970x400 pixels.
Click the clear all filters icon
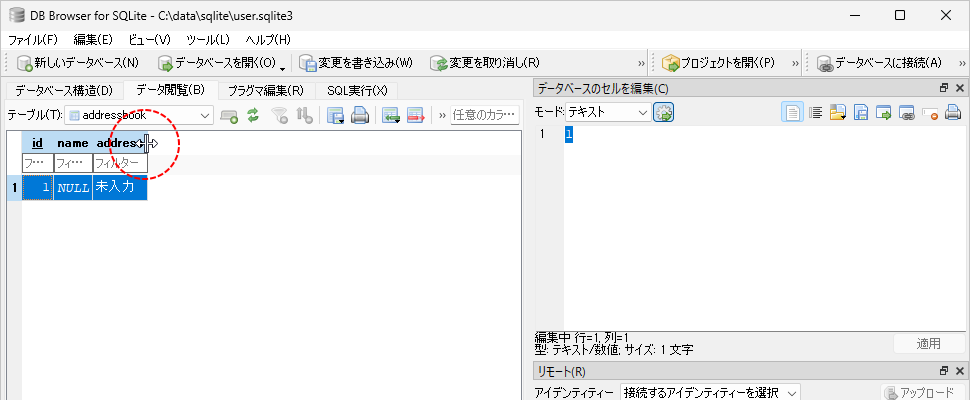click(x=279, y=115)
